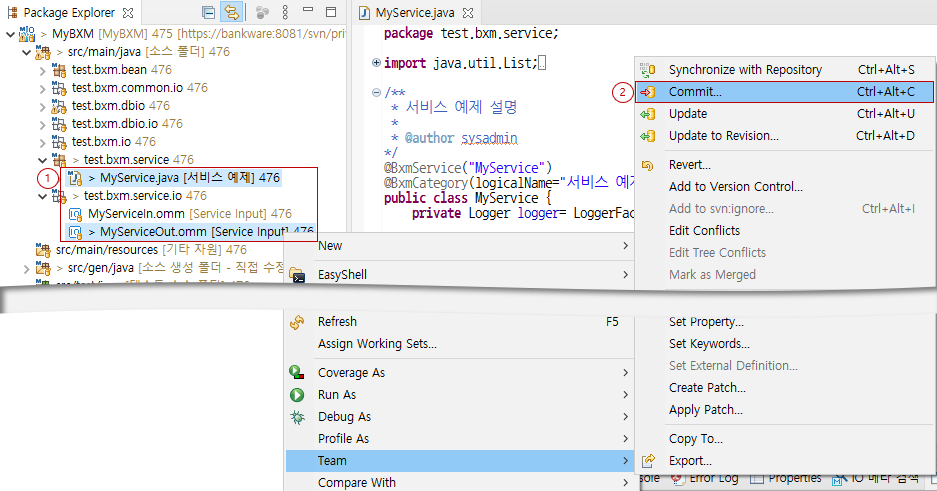
Task: Click the Revert icon in the submenu
Action: [648, 165]
